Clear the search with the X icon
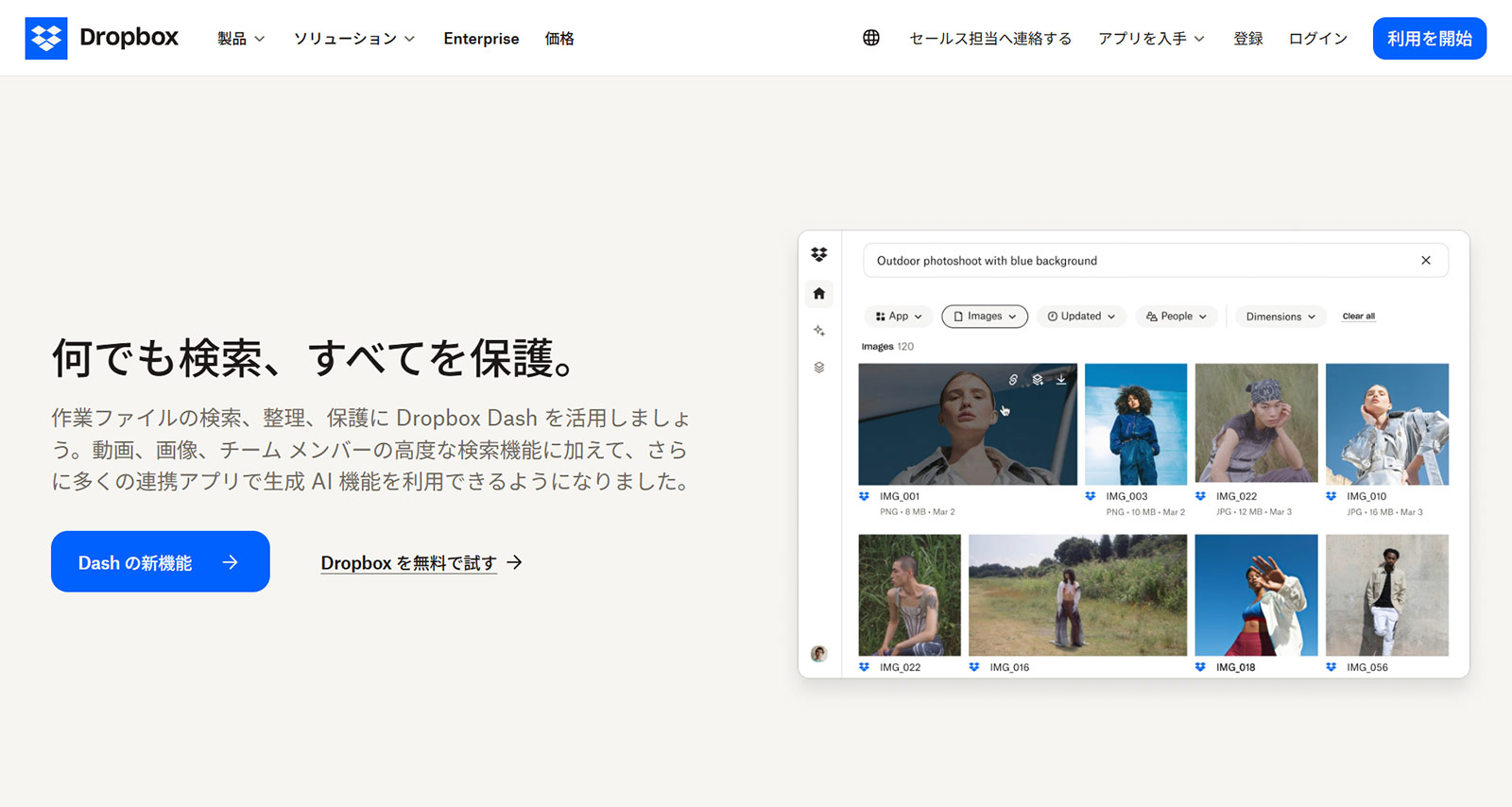This screenshot has height=807, width=1512. (x=1426, y=261)
